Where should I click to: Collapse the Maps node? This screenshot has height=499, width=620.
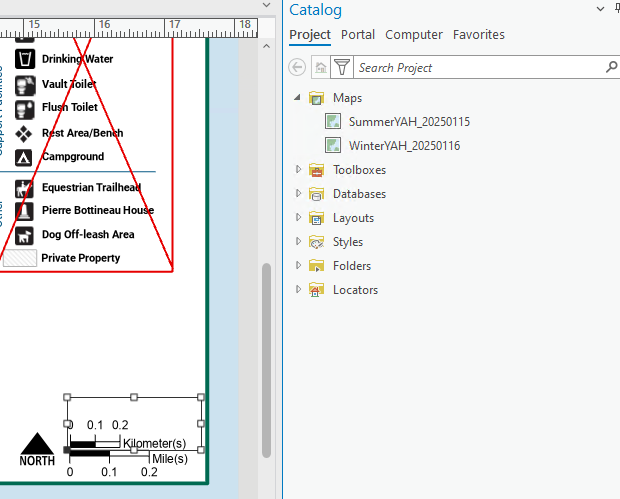point(297,97)
